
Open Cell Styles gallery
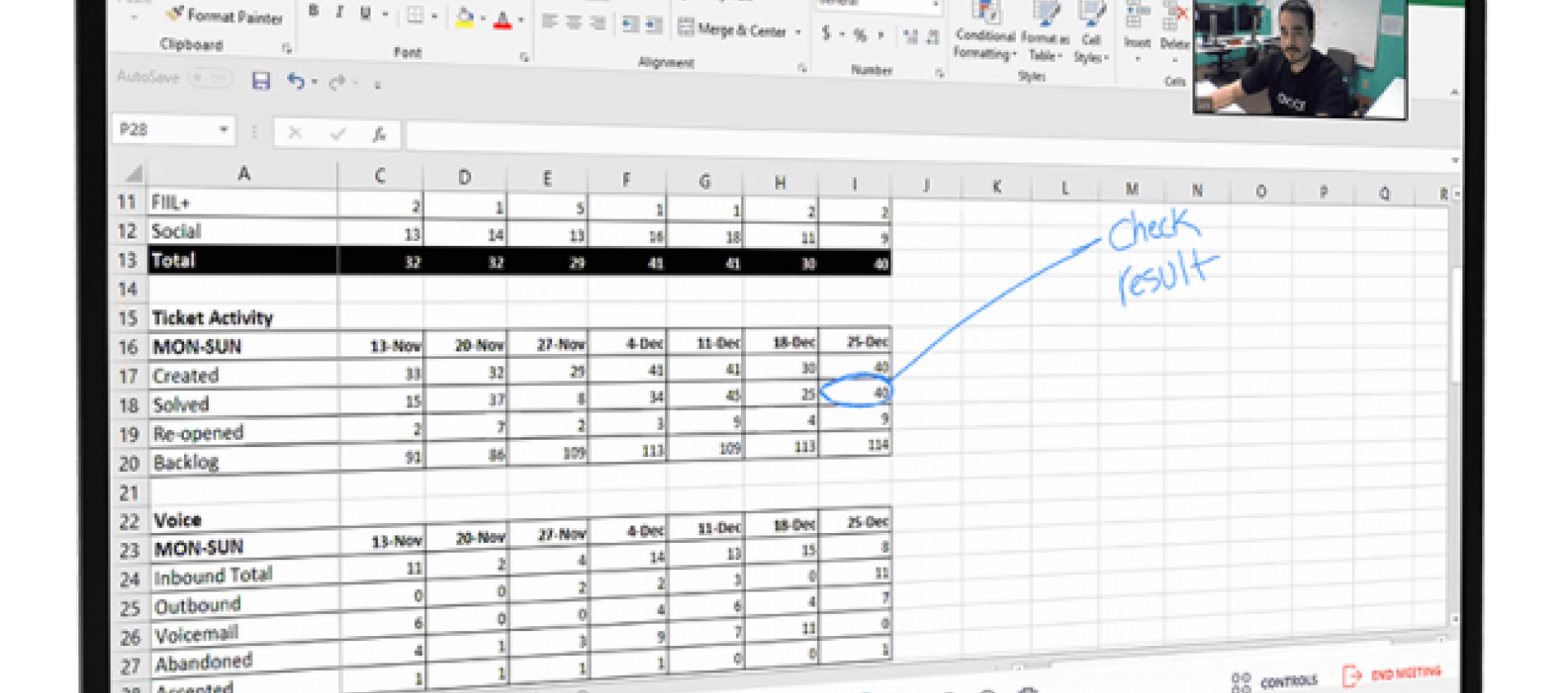[1091, 34]
